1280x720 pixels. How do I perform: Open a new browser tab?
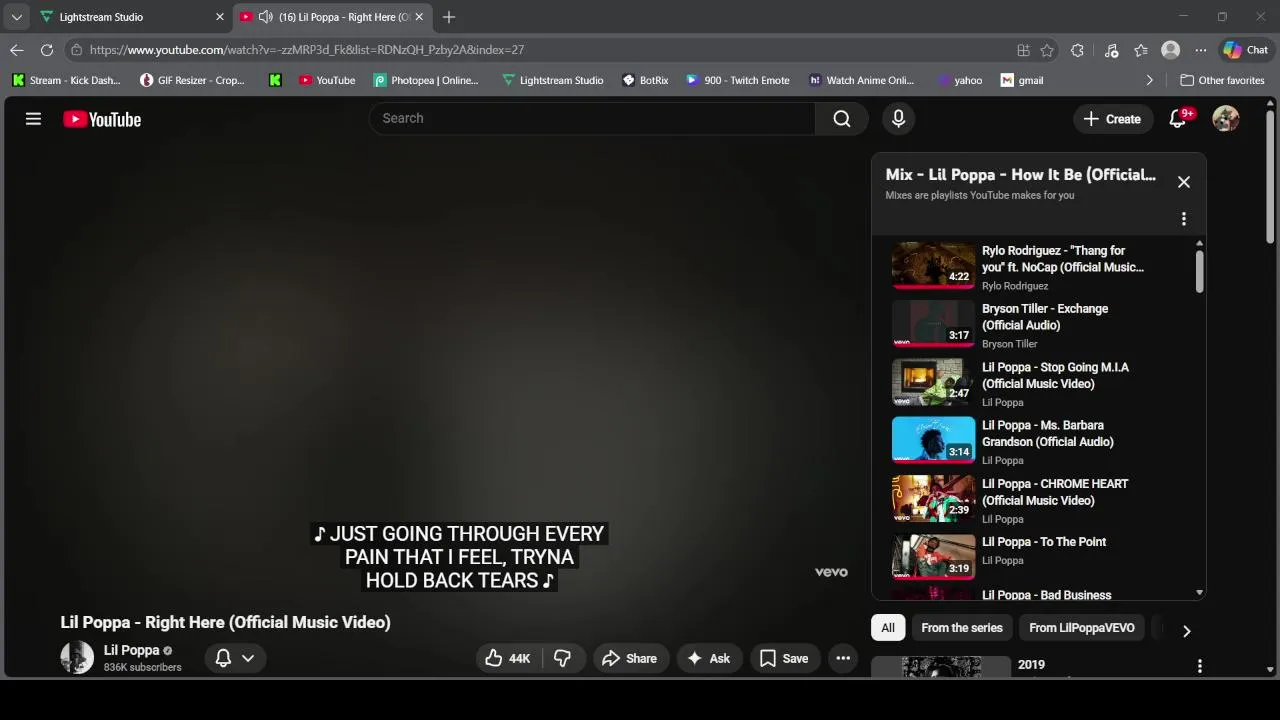click(x=449, y=17)
